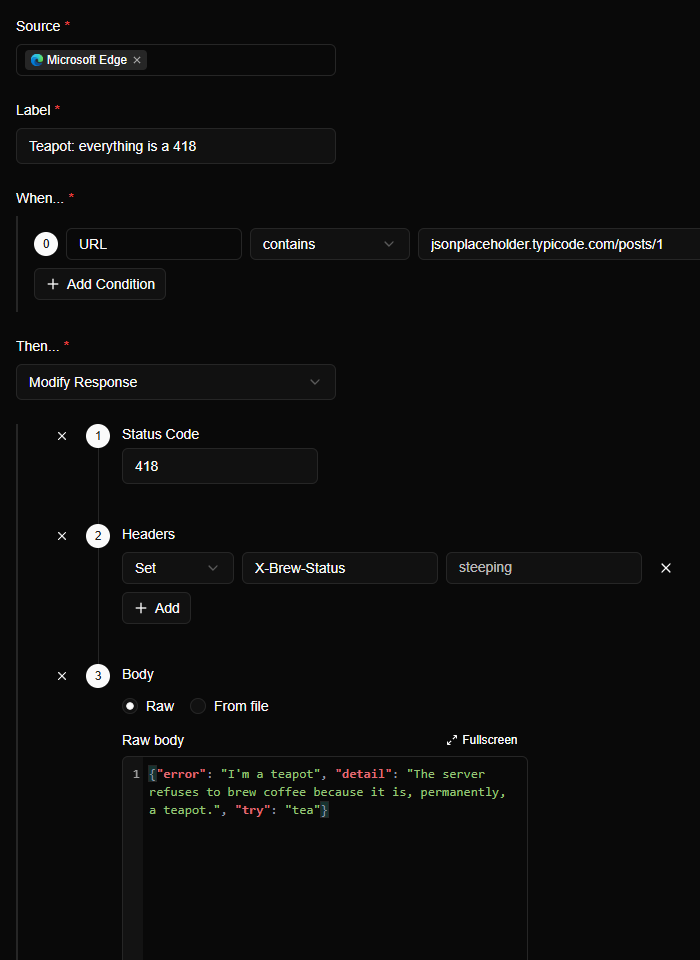Open the Set header operation dropdown

[178, 568]
